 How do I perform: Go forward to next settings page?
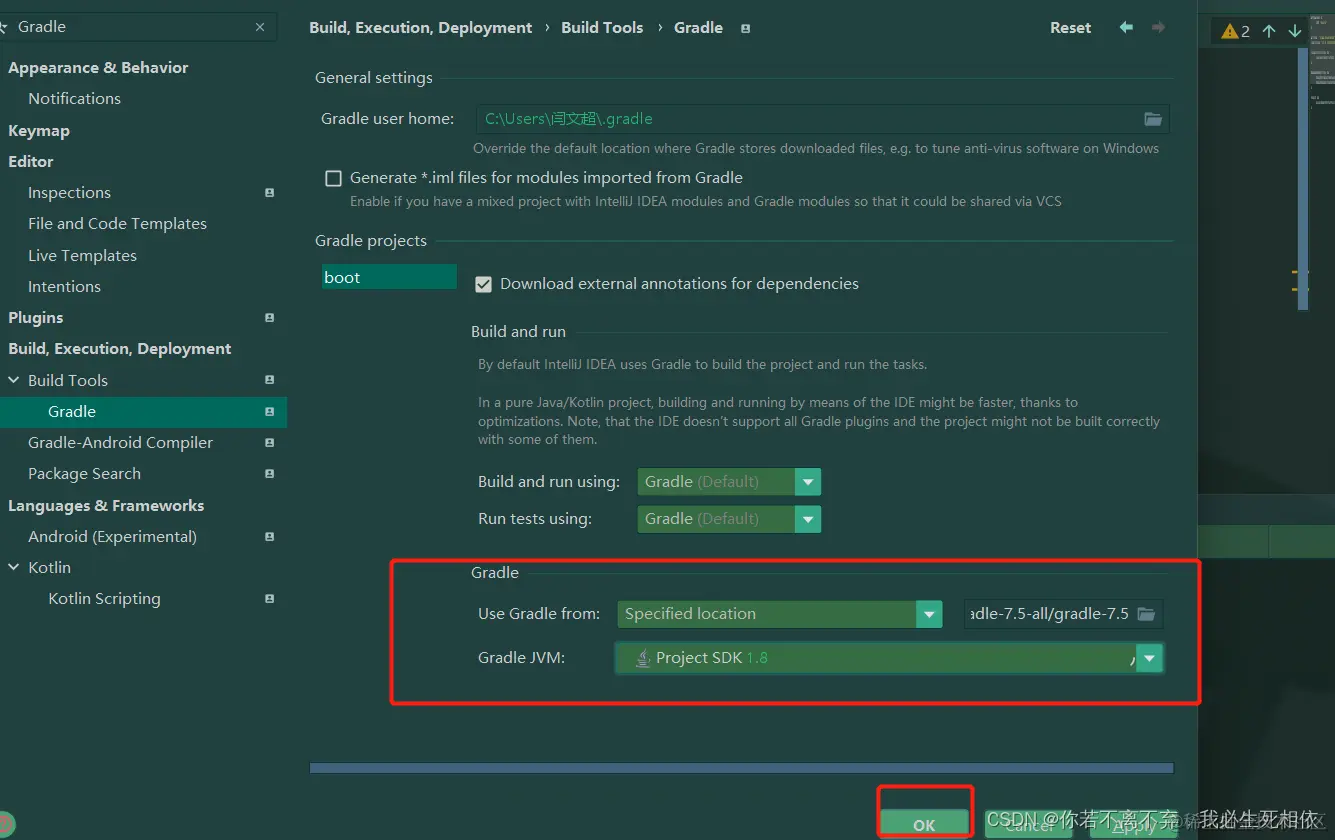[1158, 28]
